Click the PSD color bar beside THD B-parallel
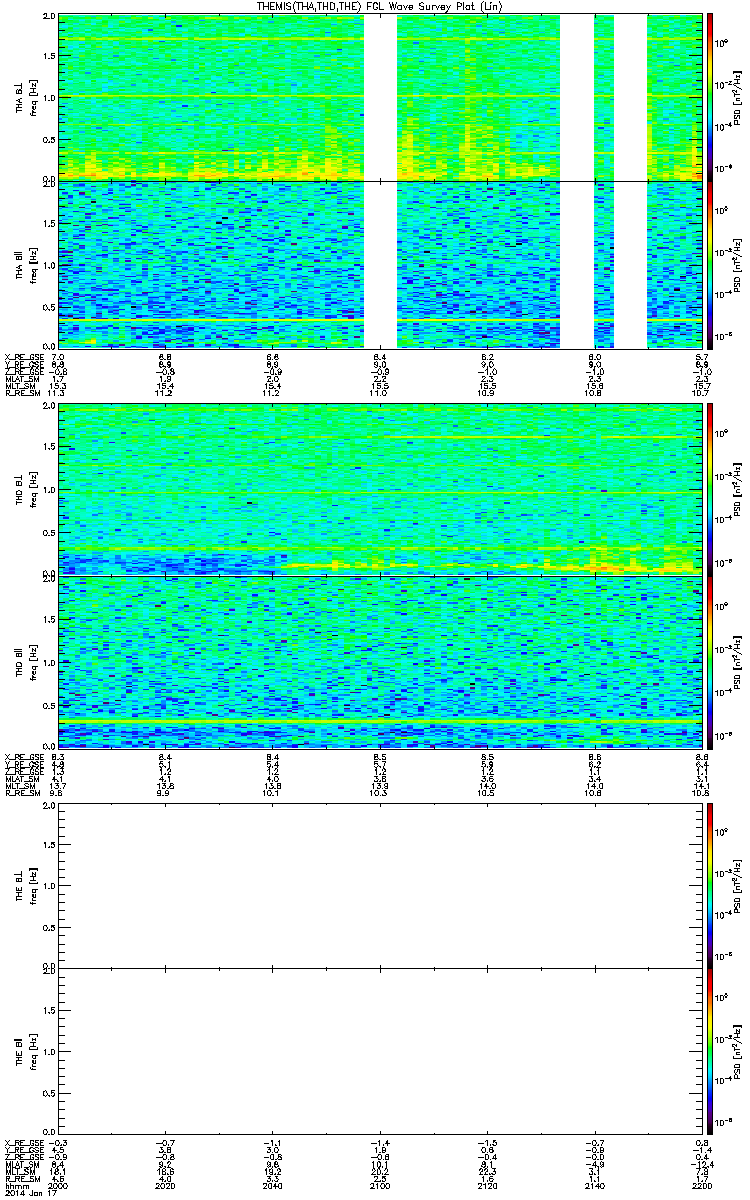 [x=710, y=661]
